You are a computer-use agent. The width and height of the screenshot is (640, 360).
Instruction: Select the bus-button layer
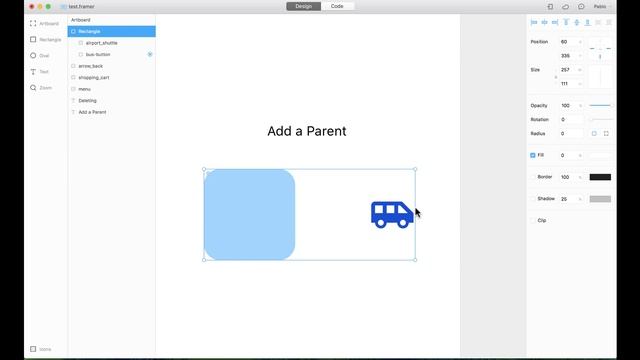pyautogui.click(x=111, y=54)
